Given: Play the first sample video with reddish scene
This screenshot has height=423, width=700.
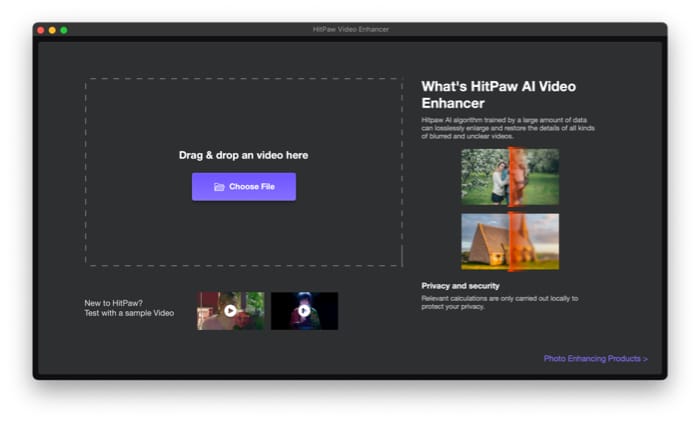Looking at the screenshot, I should [x=230, y=311].
